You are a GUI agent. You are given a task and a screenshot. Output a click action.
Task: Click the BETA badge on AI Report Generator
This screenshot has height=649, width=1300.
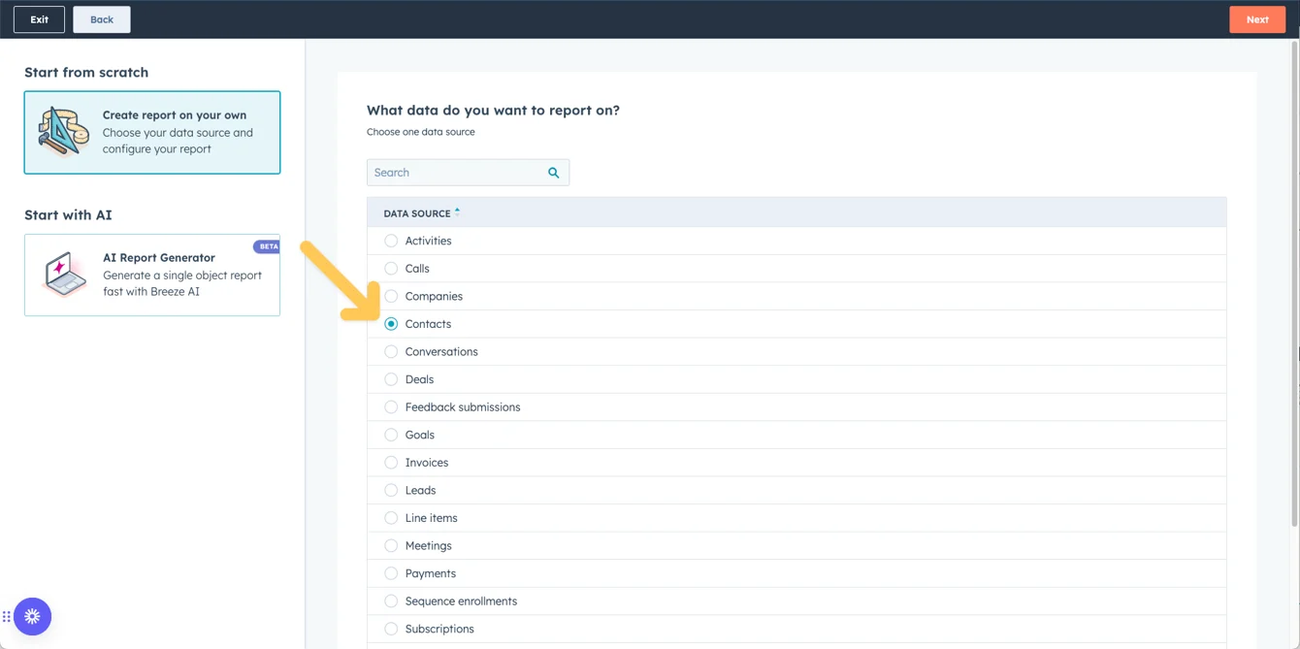click(267, 246)
